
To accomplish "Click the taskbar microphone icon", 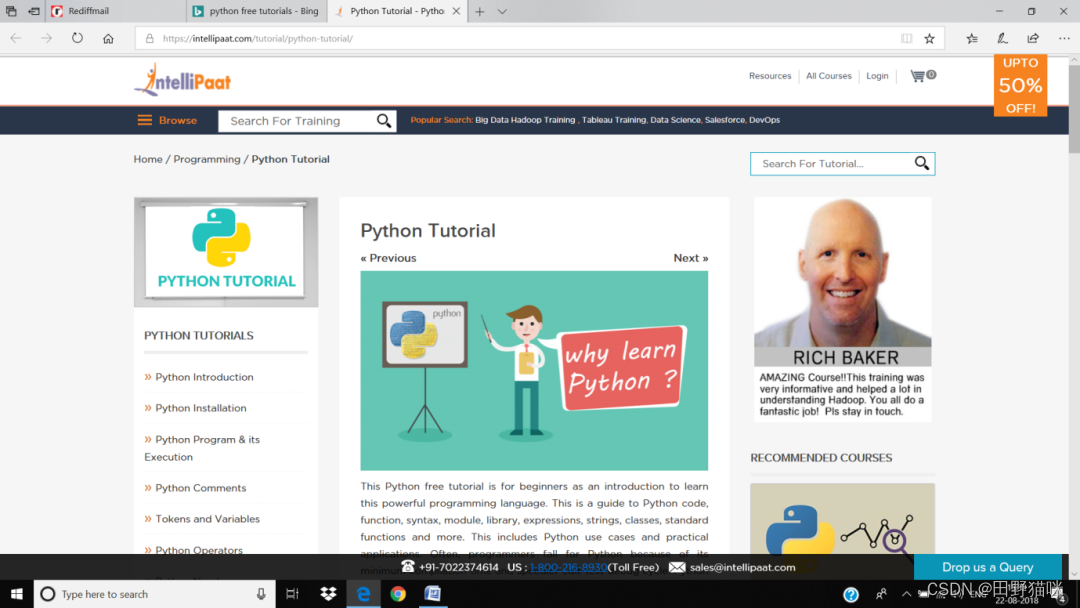I will (261, 594).
